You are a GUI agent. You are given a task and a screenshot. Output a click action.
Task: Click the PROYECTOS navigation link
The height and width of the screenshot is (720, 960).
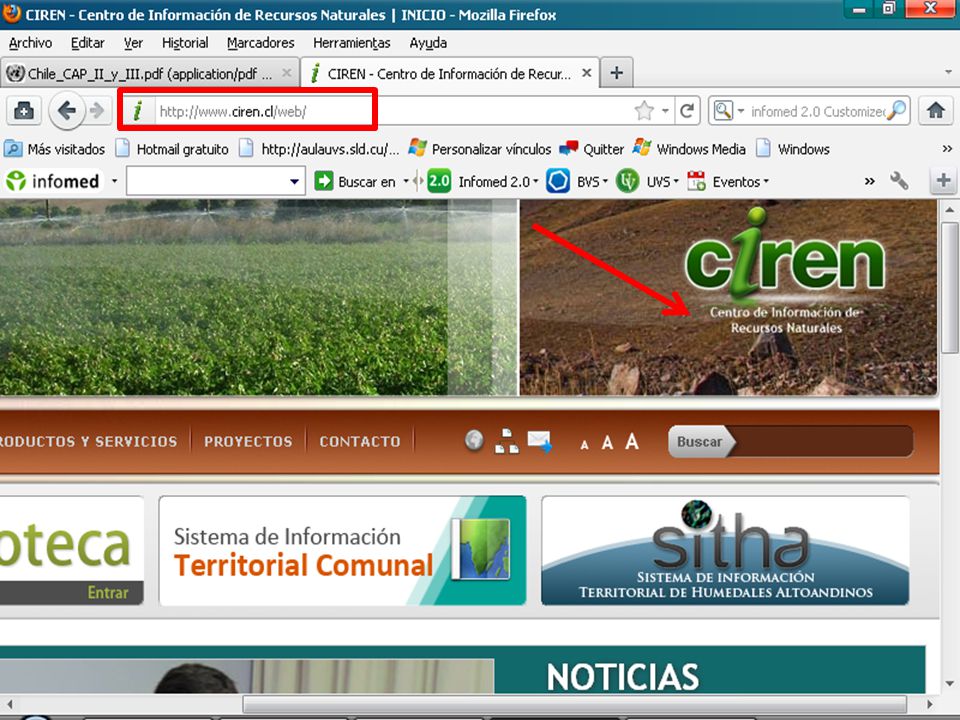click(x=248, y=441)
